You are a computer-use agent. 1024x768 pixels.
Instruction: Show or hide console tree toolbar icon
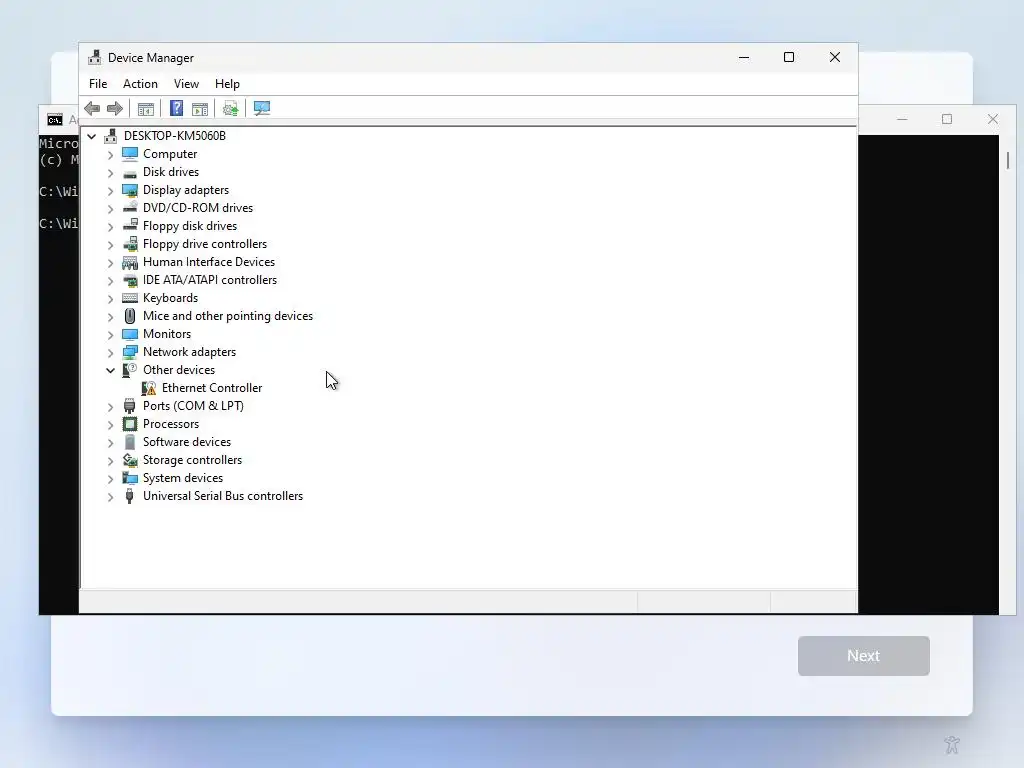(146, 108)
